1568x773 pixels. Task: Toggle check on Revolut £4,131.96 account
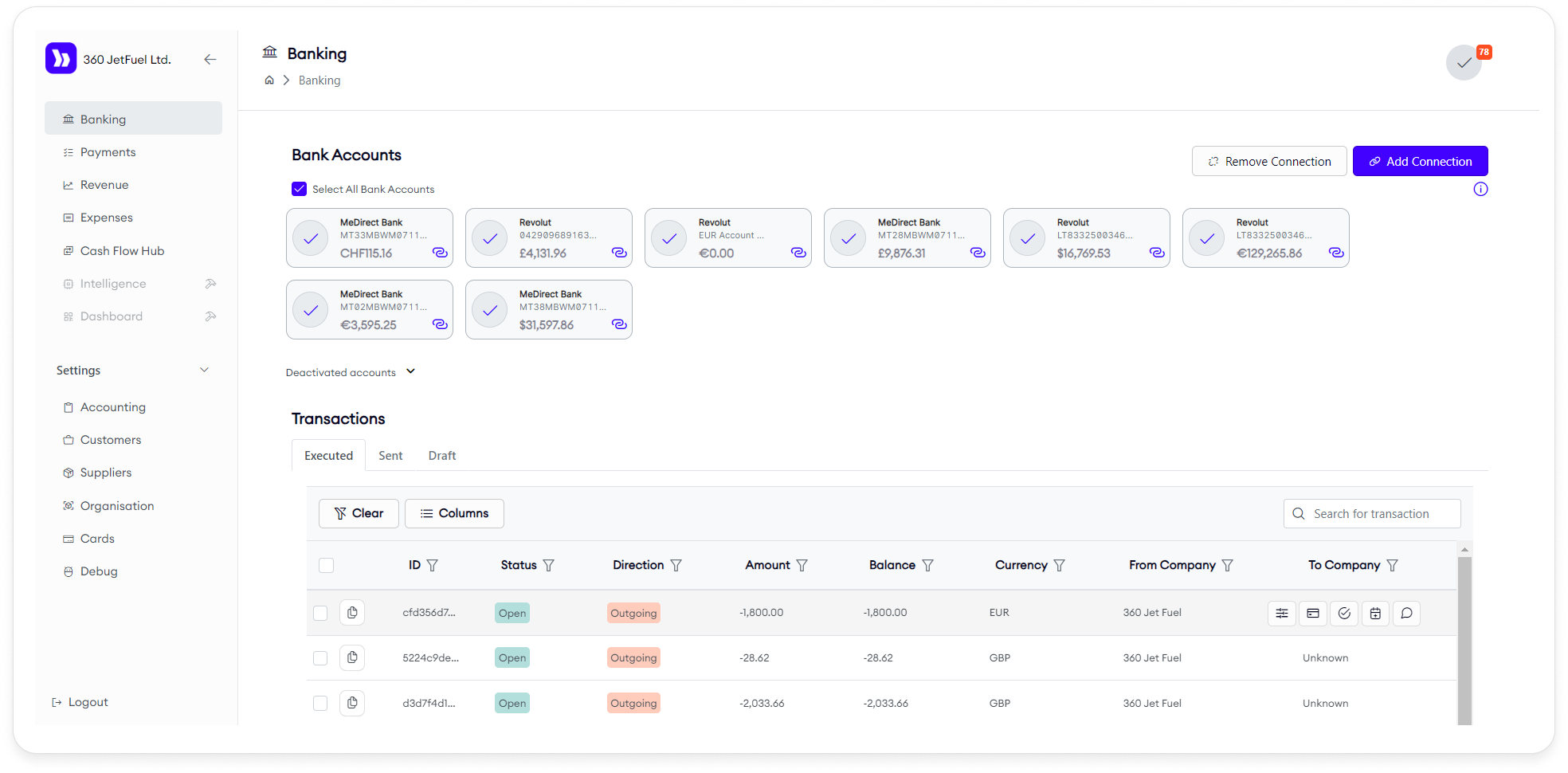[490, 238]
